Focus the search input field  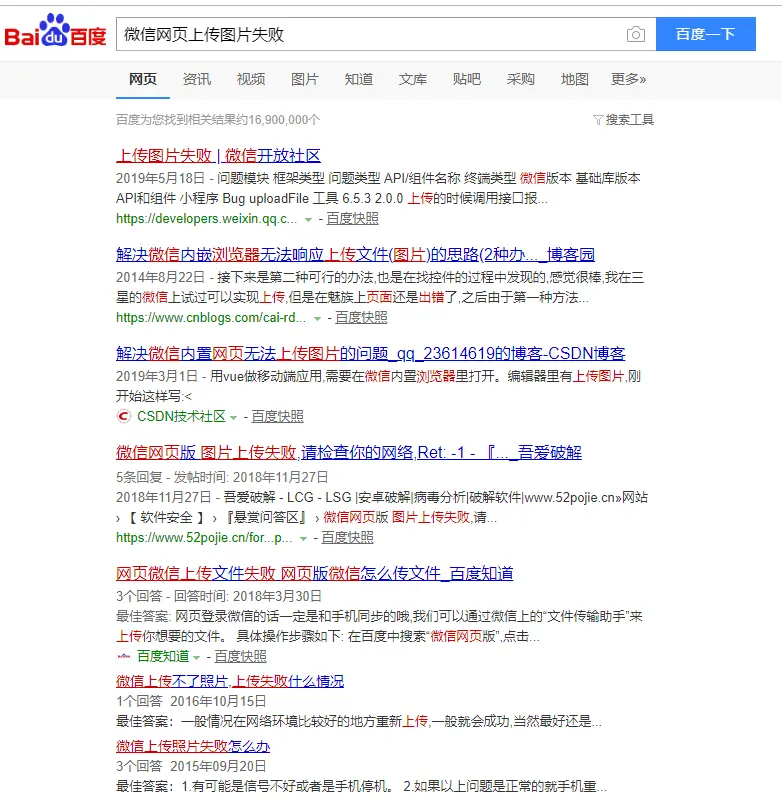click(x=372, y=34)
